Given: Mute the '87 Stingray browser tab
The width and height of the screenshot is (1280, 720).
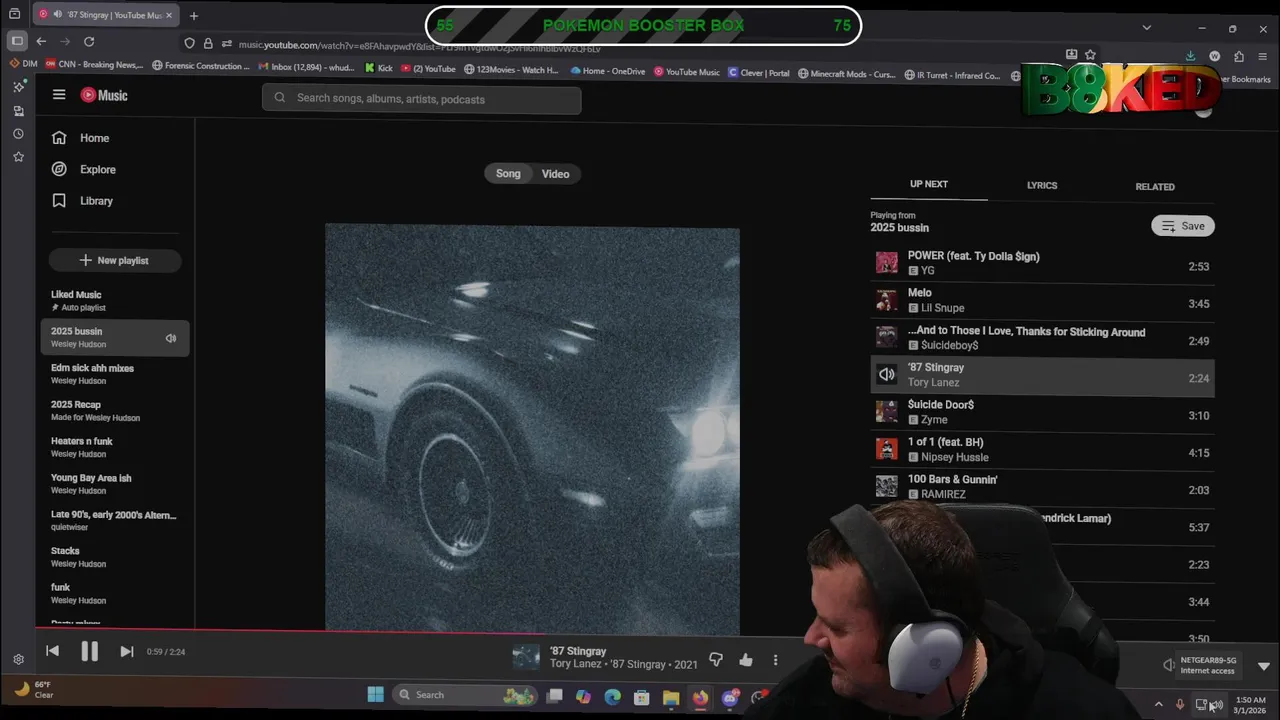Looking at the screenshot, I should (x=57, y=15).
